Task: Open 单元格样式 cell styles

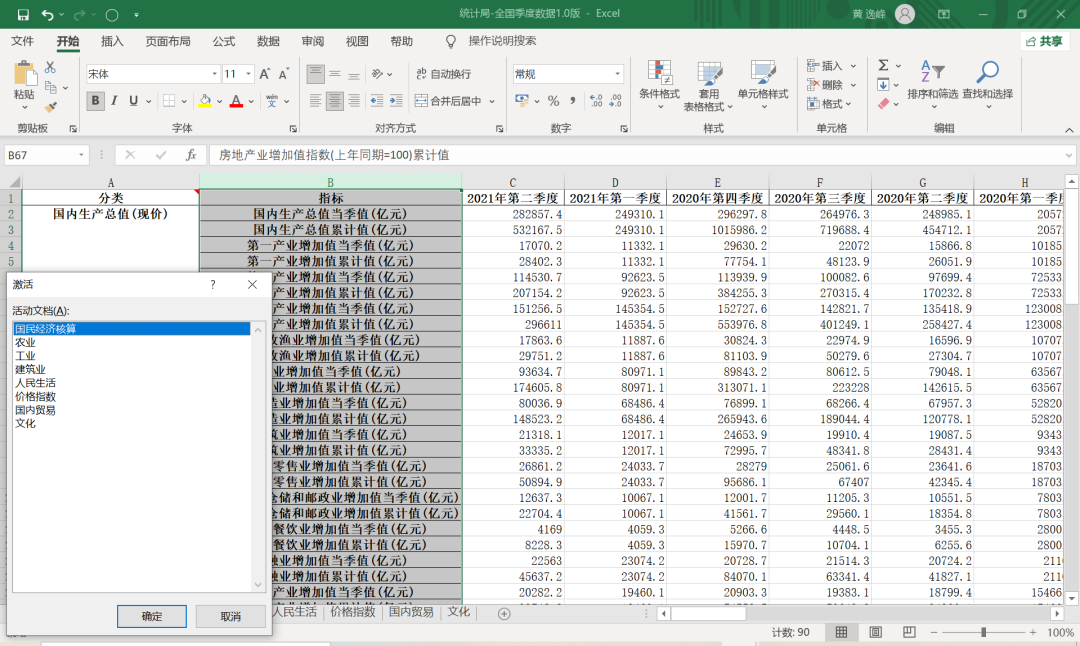Action: pos(762,85)
